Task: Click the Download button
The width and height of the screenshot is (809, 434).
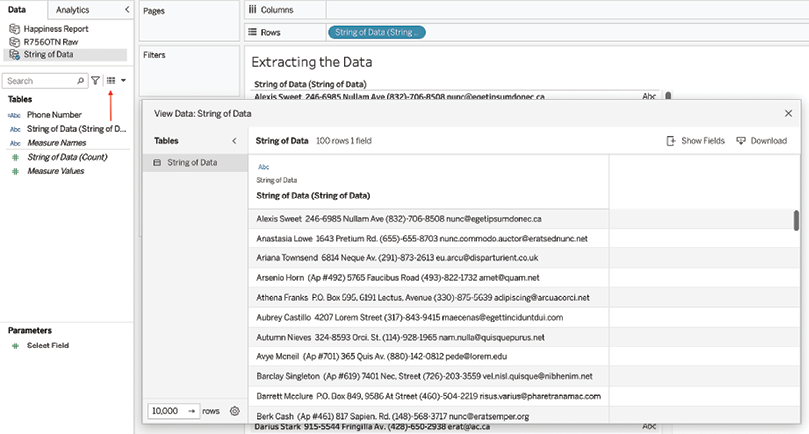Action: click(x=762, y=140)
